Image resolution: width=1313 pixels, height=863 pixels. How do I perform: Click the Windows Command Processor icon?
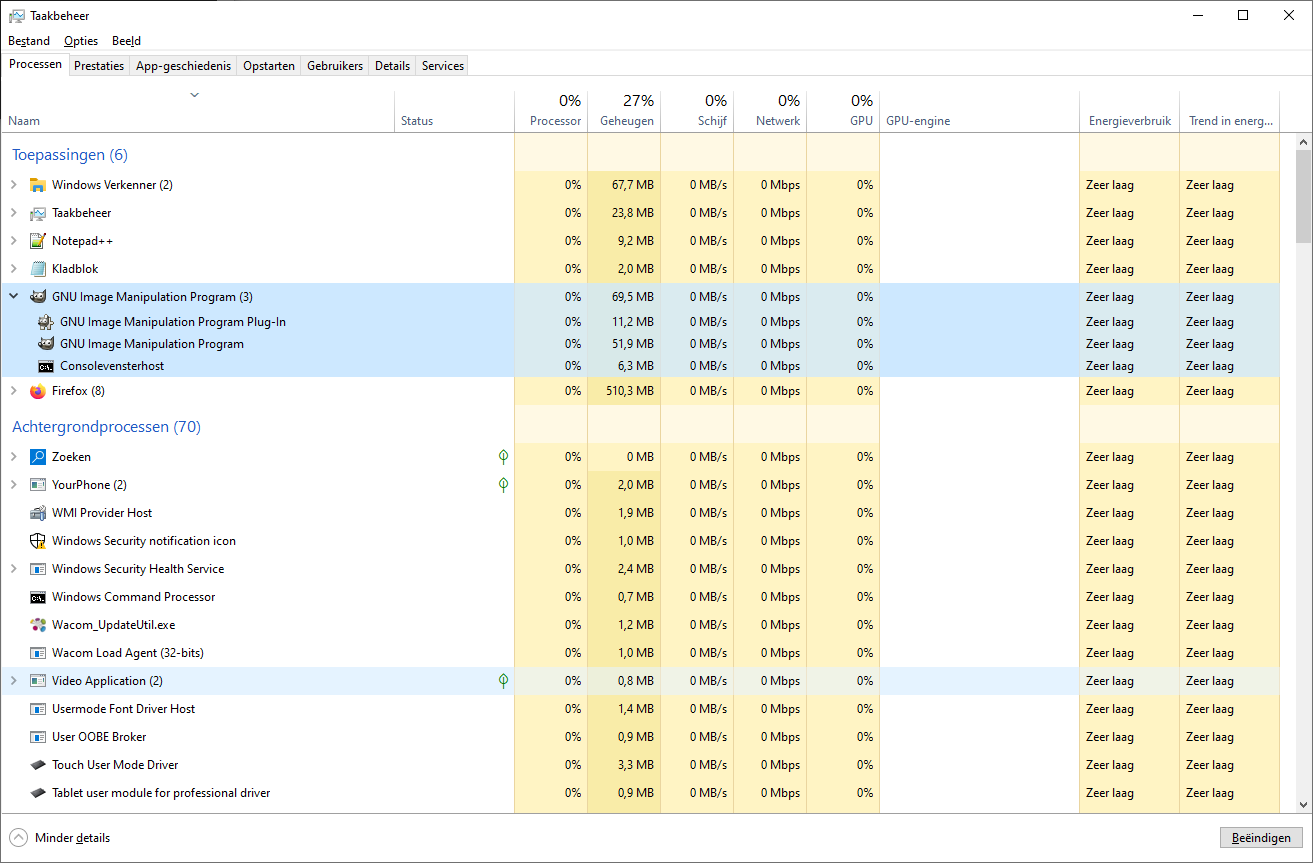(x=38, y=597)
